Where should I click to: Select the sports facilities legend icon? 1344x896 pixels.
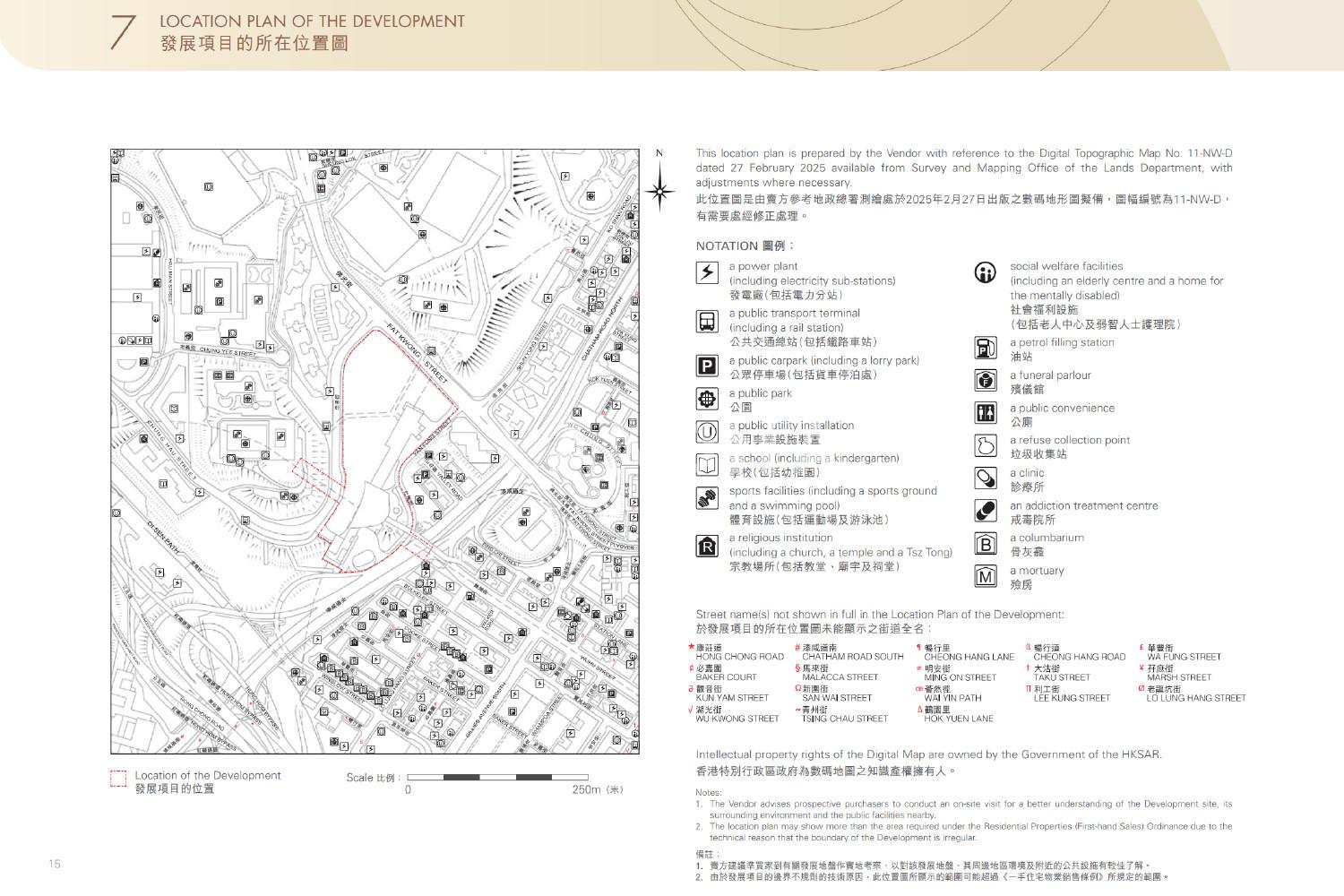coord(708,497)
